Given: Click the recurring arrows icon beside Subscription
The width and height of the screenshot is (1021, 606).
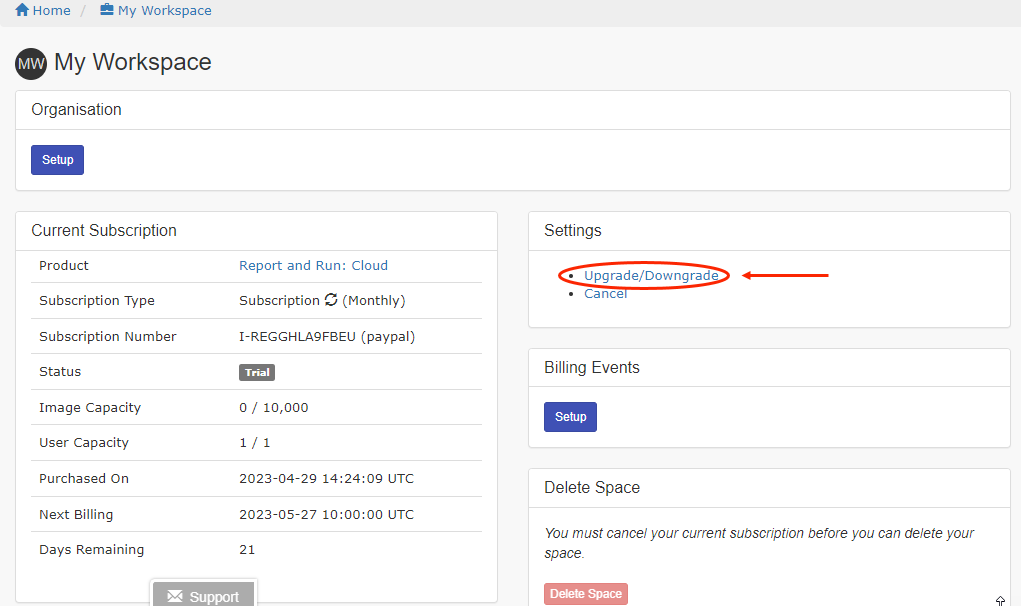Looking at the screenshot, I should point(331,300).
